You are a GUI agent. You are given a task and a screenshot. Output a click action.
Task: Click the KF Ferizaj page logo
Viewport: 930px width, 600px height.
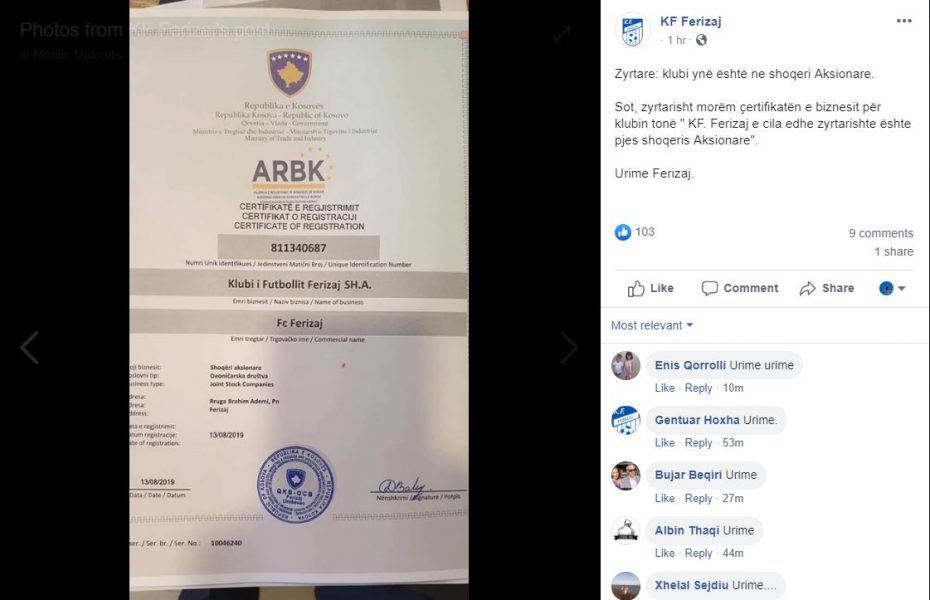pos(632,30)
